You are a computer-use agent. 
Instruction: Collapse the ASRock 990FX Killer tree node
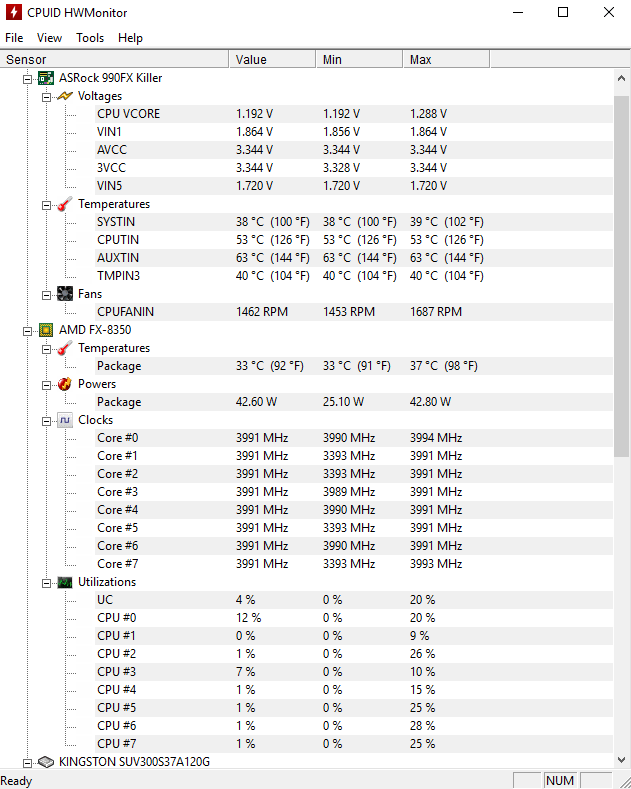(28, 79)
